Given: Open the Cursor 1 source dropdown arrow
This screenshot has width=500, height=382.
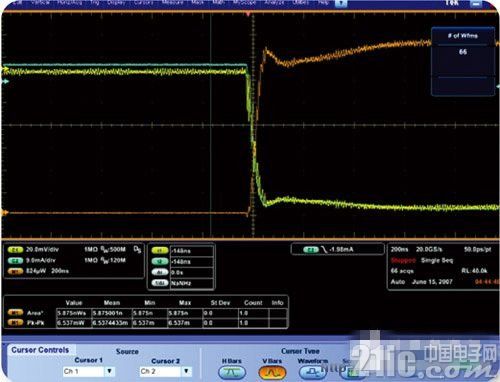Looking at the screenshot, I should click(109, 371).
